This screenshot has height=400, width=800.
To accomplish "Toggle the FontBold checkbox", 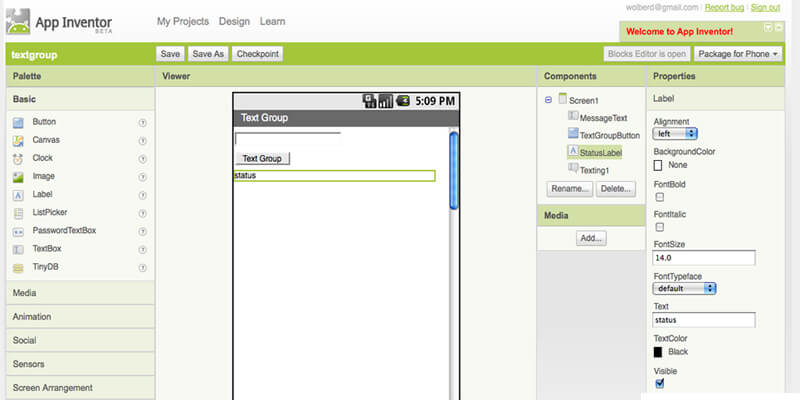I will click(x=659, y=197).
